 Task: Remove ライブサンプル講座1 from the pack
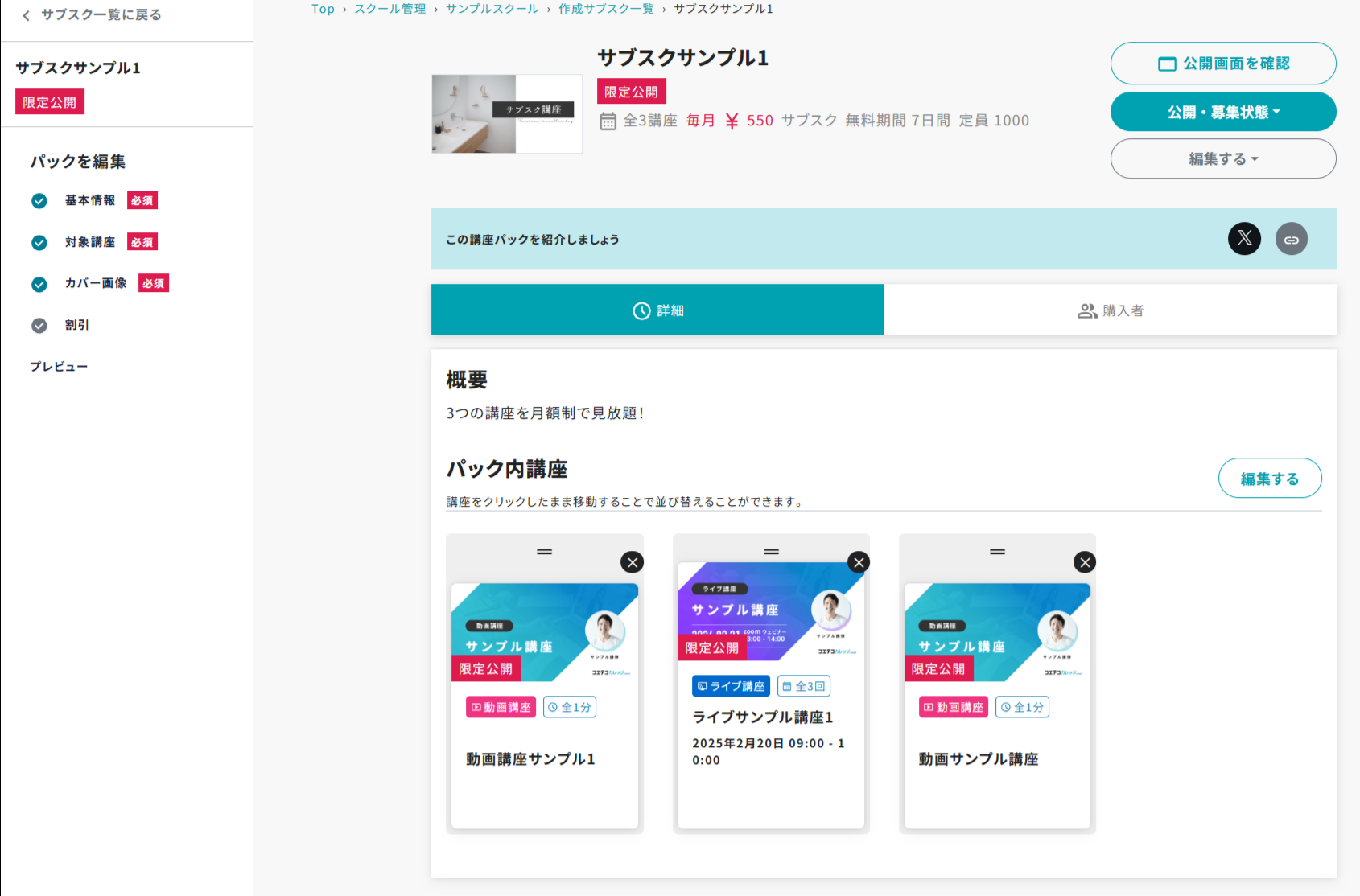(859, 562)
